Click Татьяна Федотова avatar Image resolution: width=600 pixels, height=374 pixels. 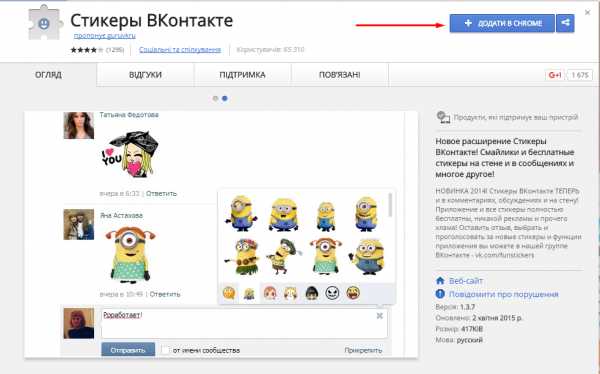(x=79, y=125)
